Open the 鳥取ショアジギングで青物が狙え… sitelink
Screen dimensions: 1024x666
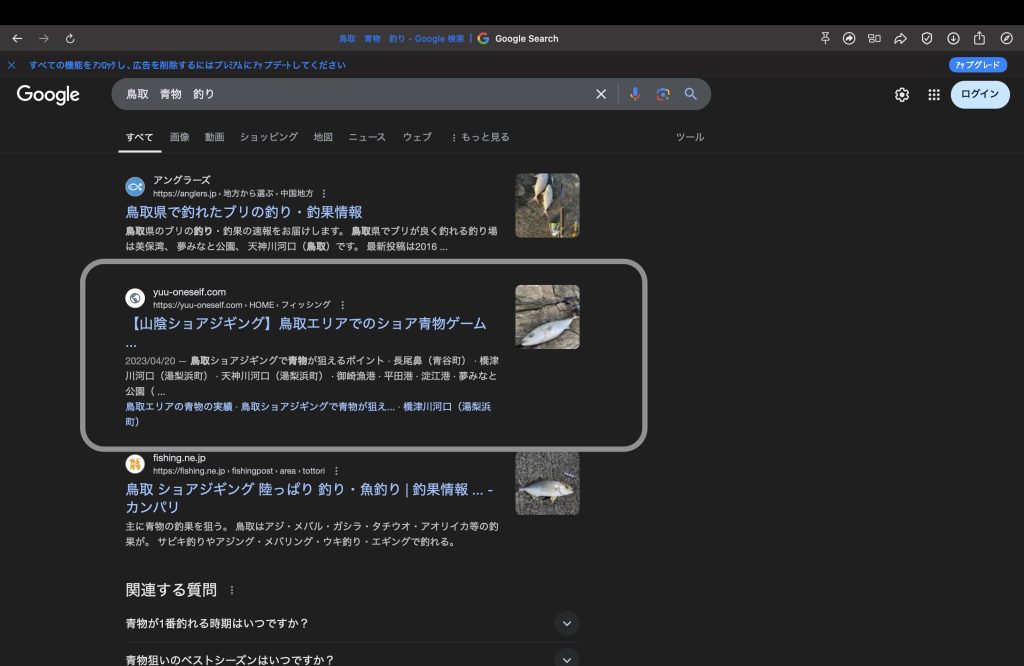[318, 407]
